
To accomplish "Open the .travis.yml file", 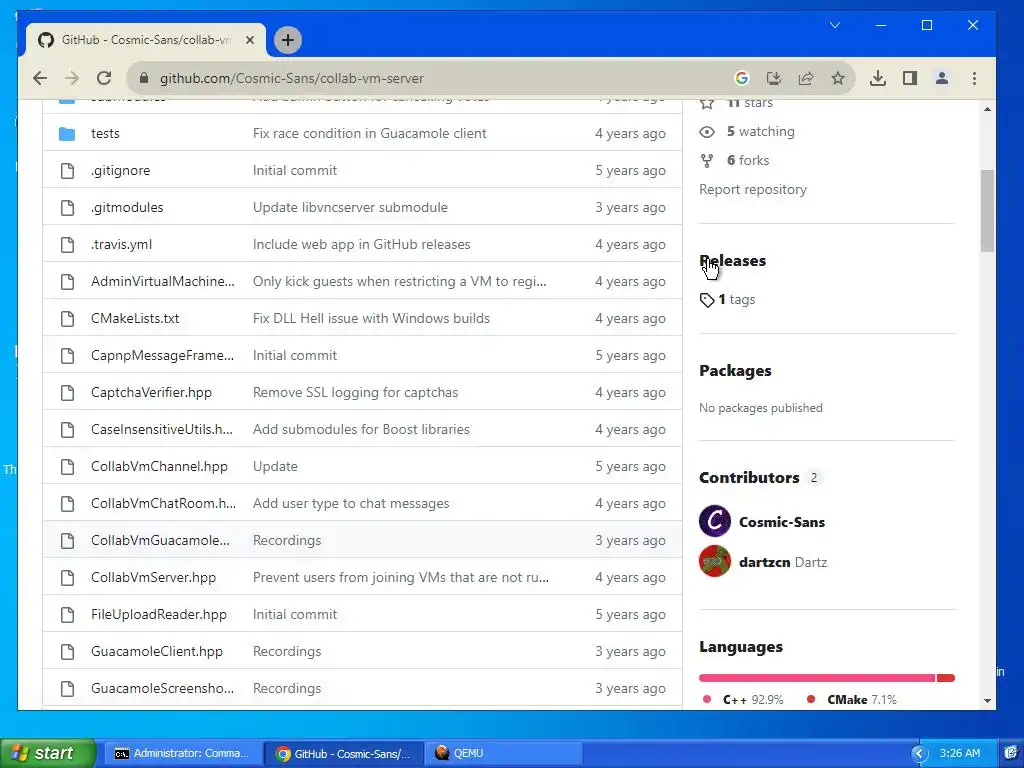I will (x=121, y=244).
